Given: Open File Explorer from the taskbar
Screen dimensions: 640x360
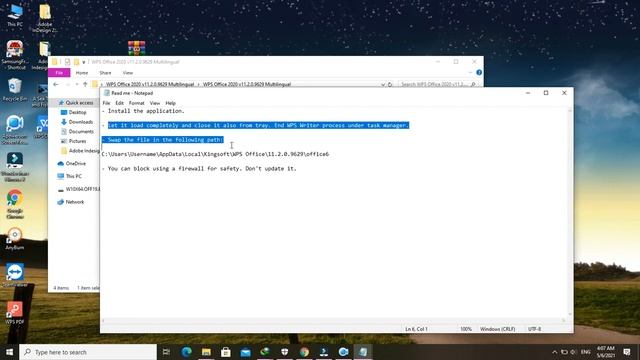Looking at the screenshot, I should pos(206,352).
